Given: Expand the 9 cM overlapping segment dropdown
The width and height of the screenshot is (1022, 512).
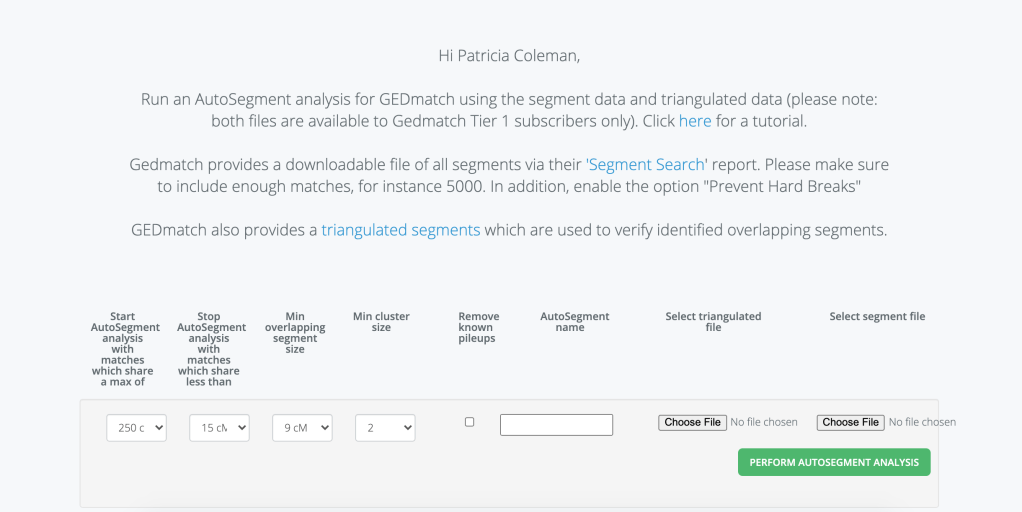Looking at the screenshot, I should [x=302, y=428].
